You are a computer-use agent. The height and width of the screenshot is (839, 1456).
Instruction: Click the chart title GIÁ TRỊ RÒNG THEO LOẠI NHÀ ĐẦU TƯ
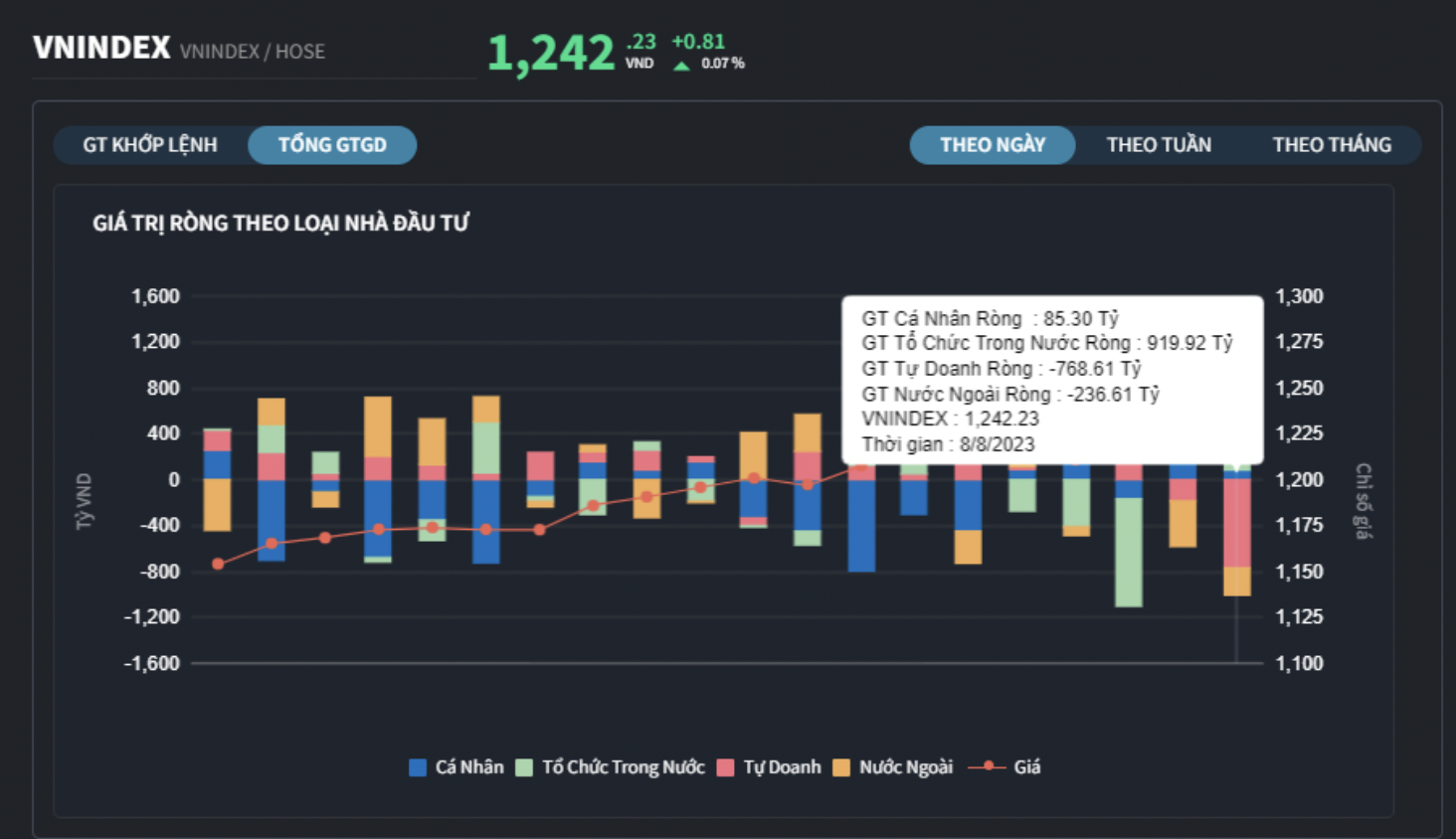pos(280,224)
